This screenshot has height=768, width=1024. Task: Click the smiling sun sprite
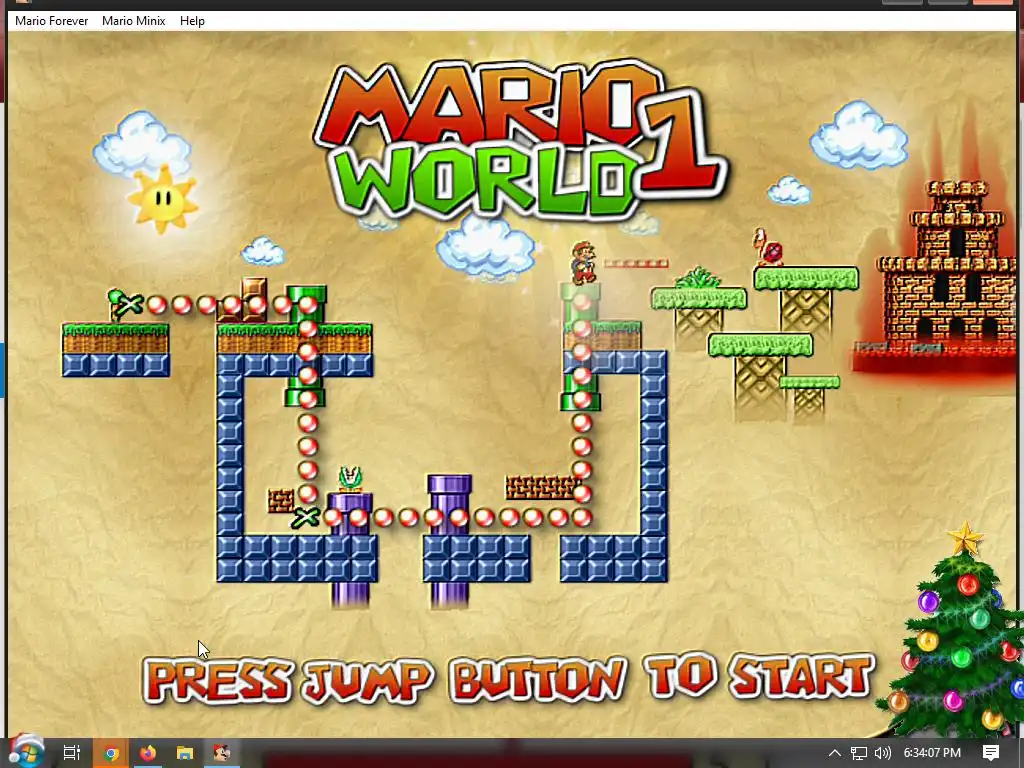(x=163, y=199)
